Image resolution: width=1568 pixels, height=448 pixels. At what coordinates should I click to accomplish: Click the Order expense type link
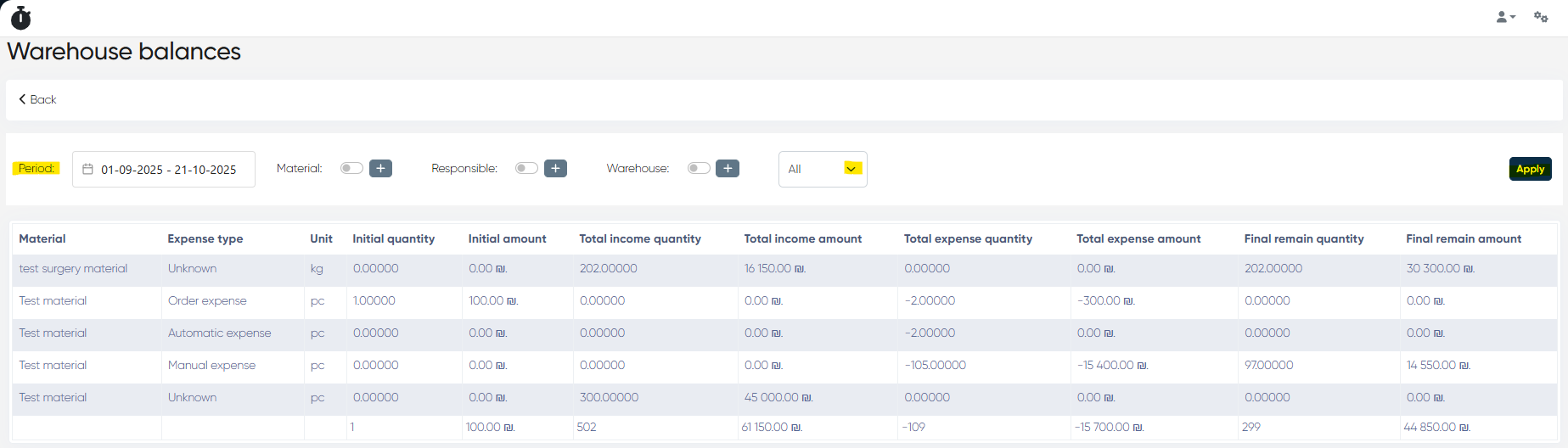207,301
